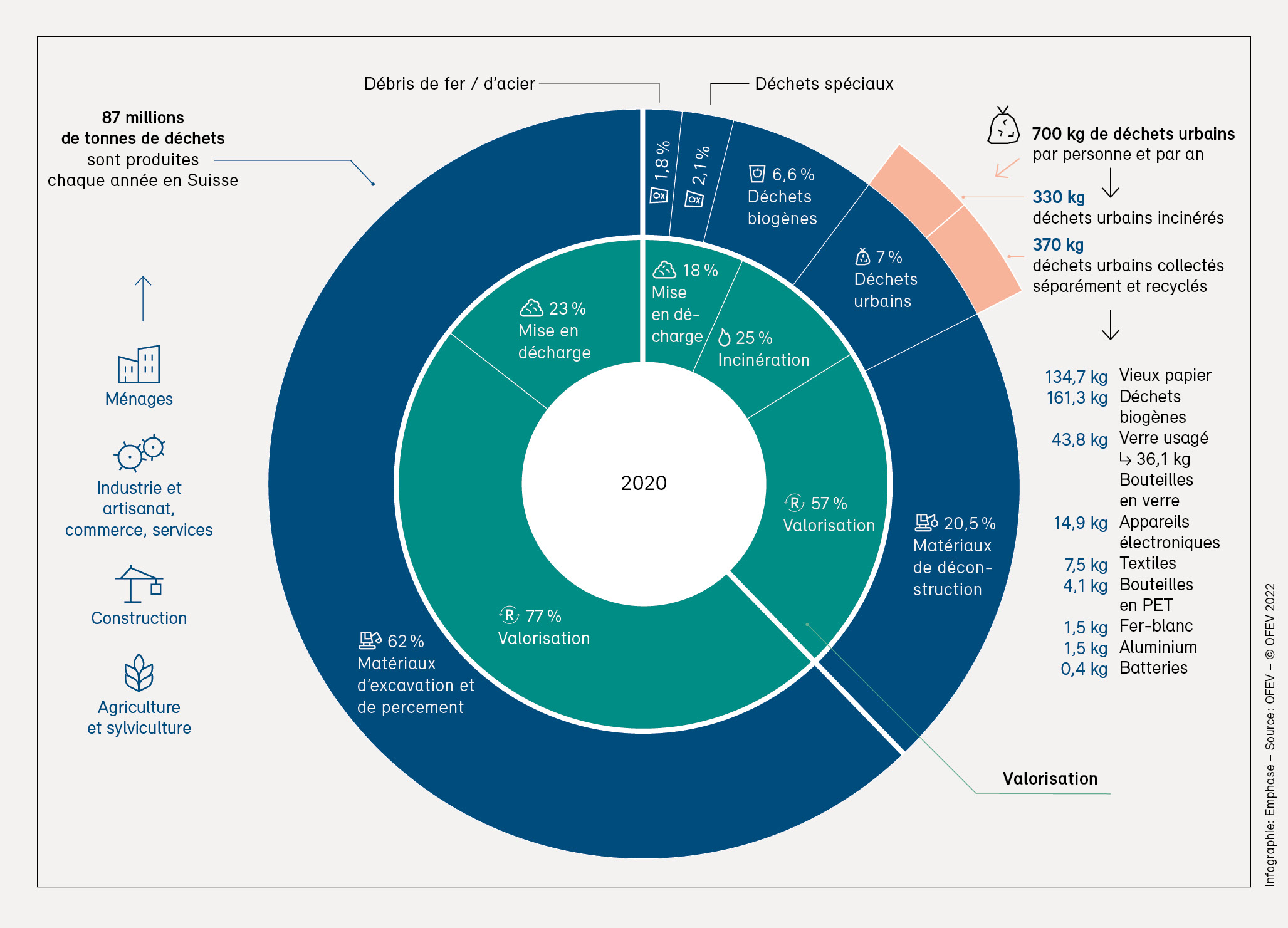Click the Déchets spéciaux label
The image size is (1288, 928).
pyautogui.click(x=824, y=84)
